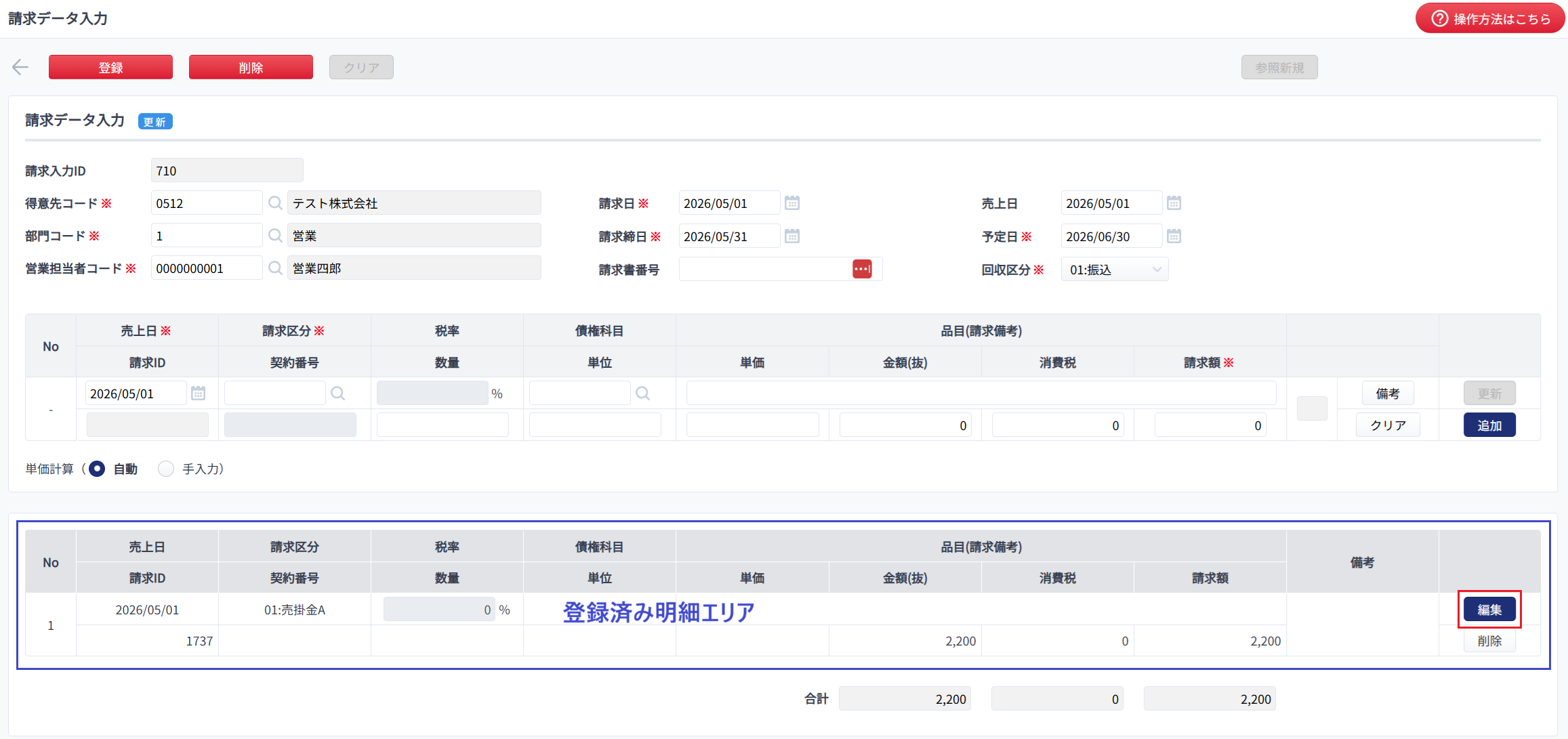Open search for 債権科目 in entry row
1568x739 pixels.
click(642, 394)
